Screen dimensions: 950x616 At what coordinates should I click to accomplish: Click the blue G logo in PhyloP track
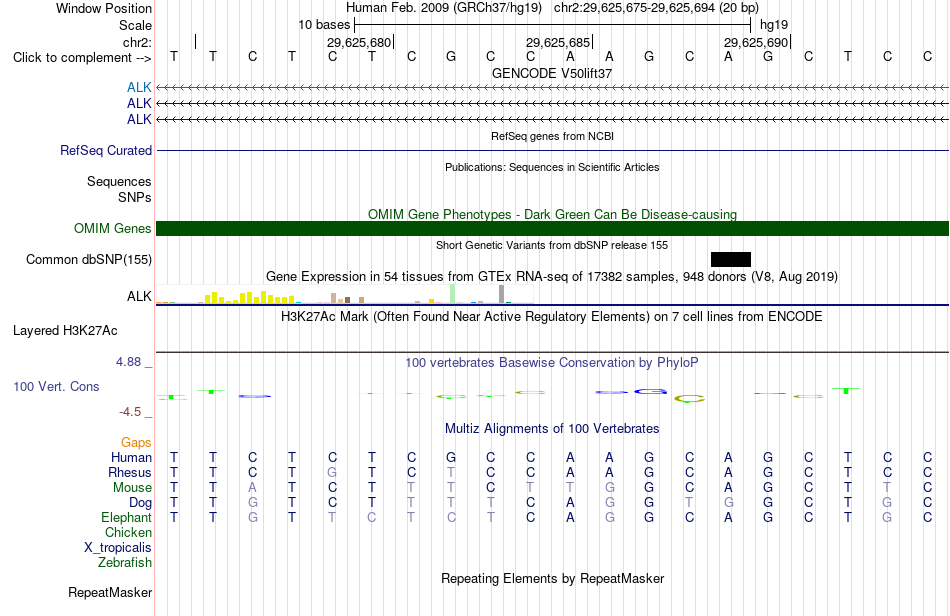(651, 392)
